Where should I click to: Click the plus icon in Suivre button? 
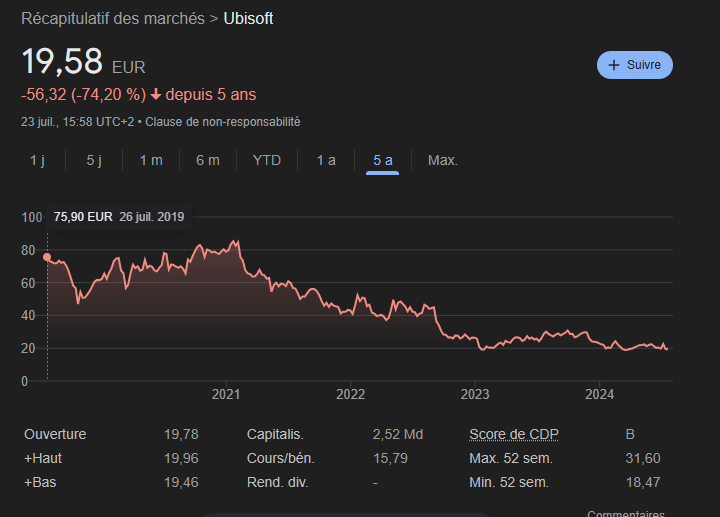(614, 65)
